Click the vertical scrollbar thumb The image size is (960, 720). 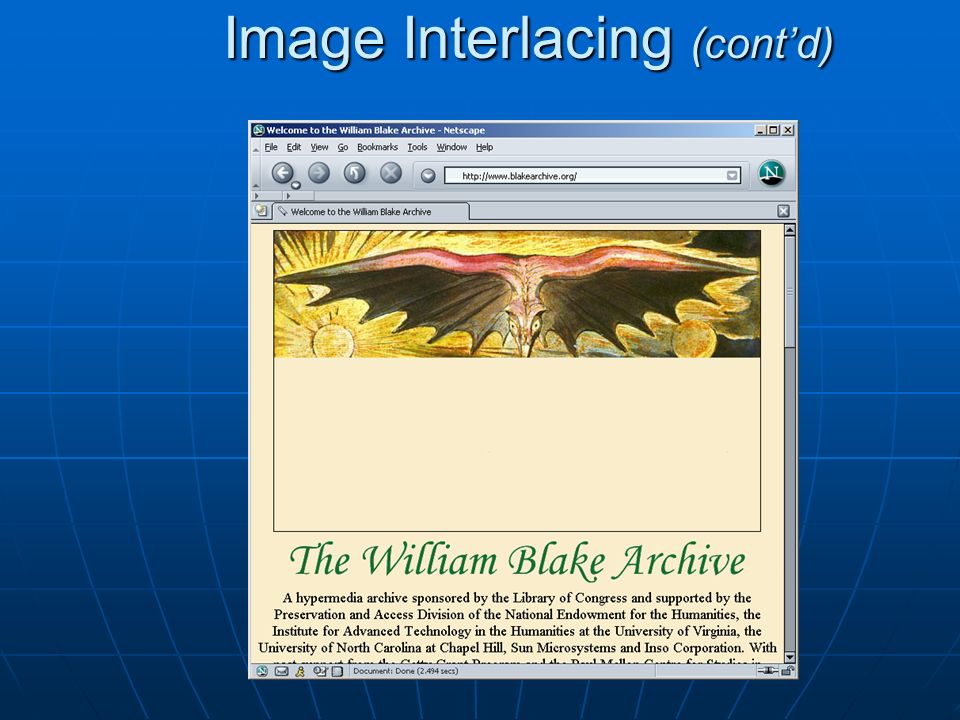pos(790,293)
